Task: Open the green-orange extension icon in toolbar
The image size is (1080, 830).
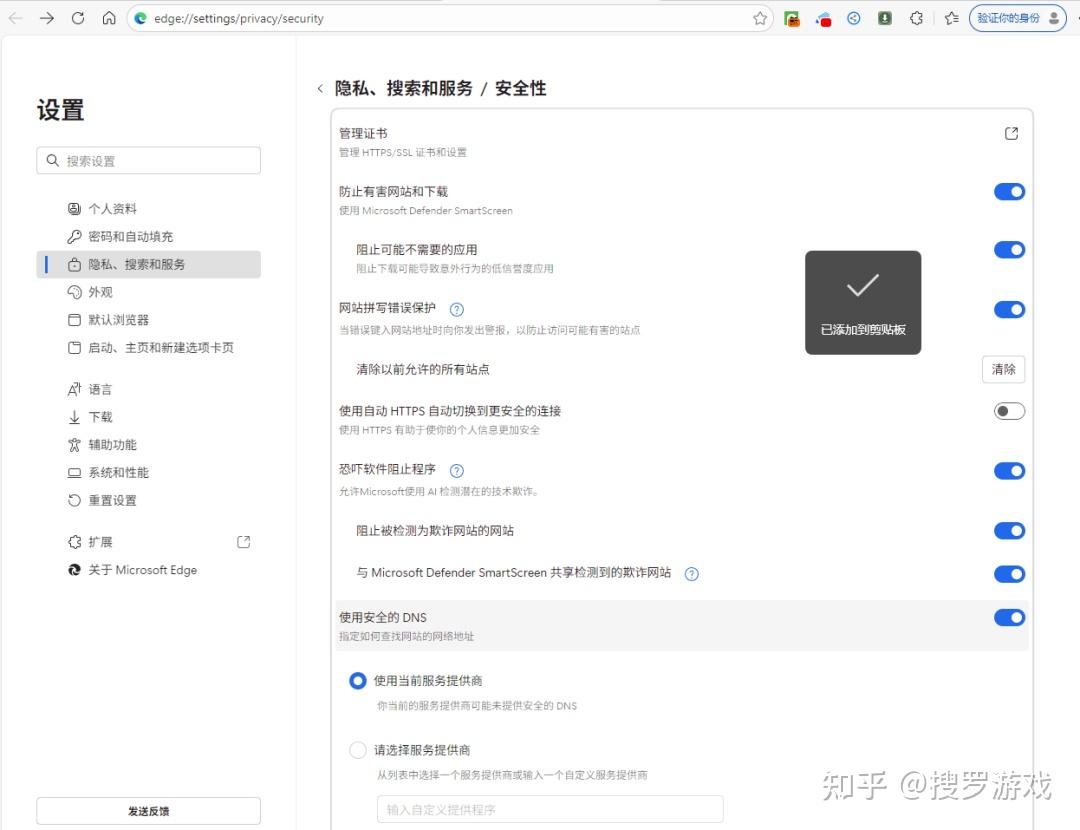Action: [x=792, y=19]
